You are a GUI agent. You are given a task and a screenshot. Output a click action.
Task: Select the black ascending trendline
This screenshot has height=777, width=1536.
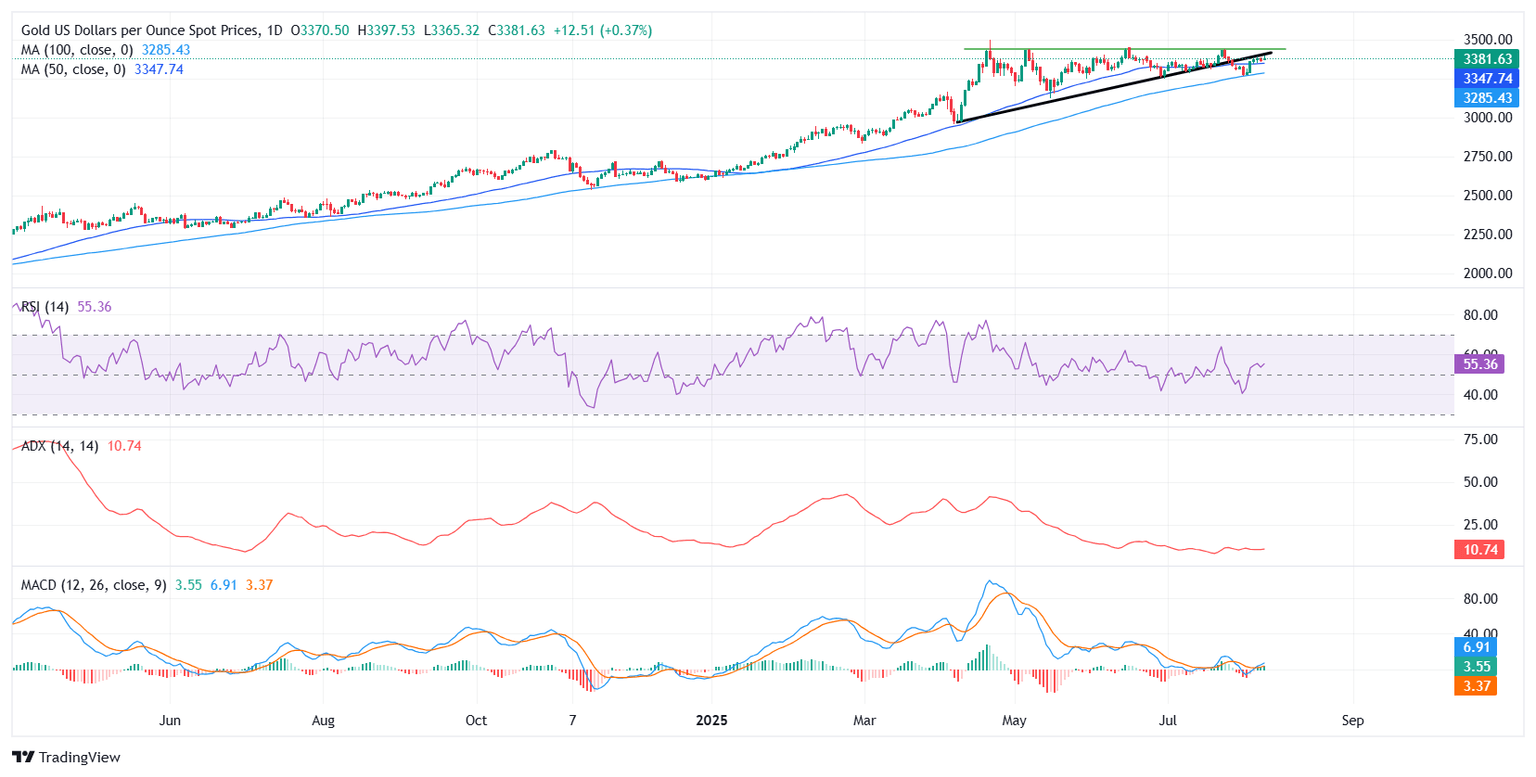pos(1100,89)
